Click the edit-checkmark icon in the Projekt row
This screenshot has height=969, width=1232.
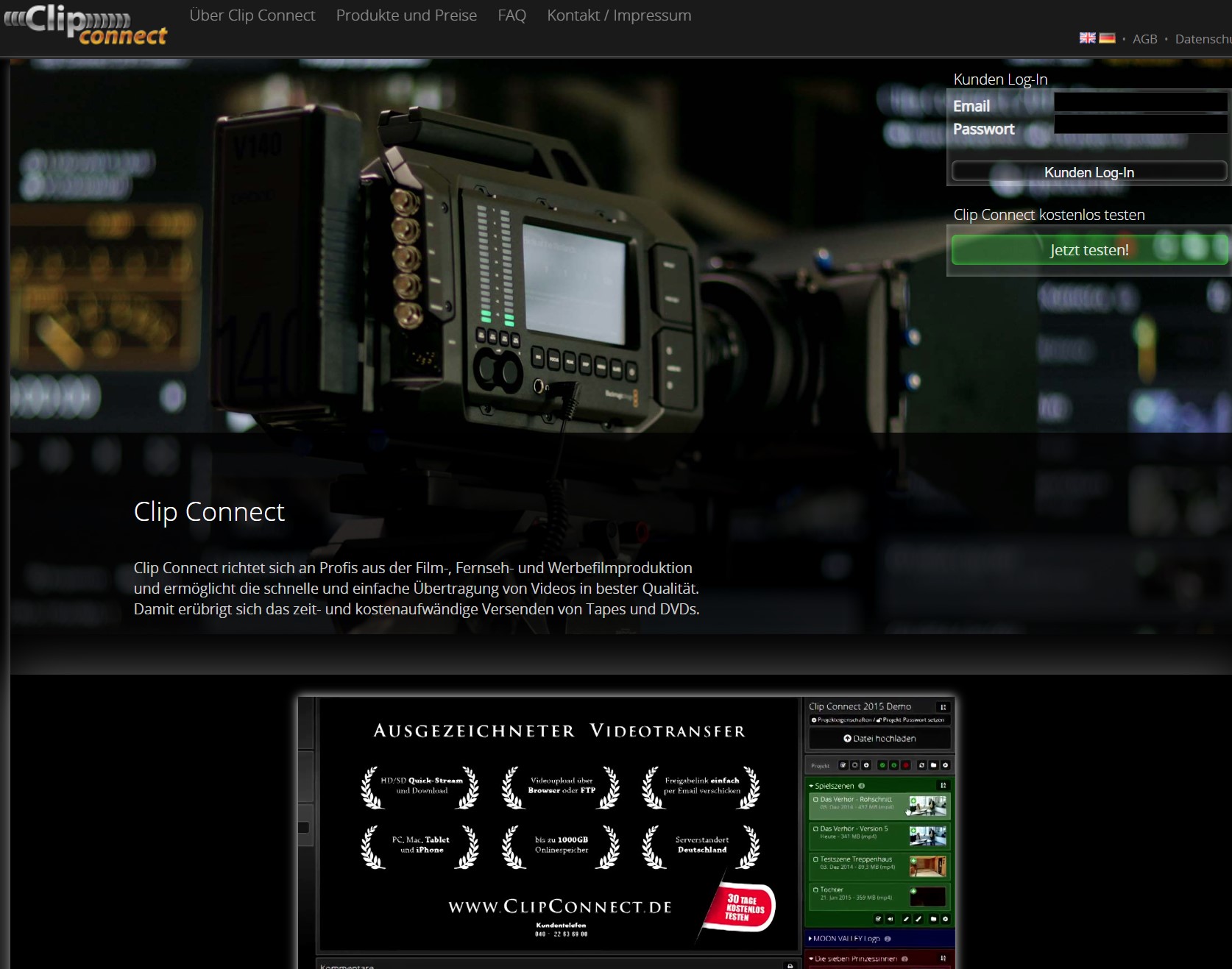[x=843, y=765]
